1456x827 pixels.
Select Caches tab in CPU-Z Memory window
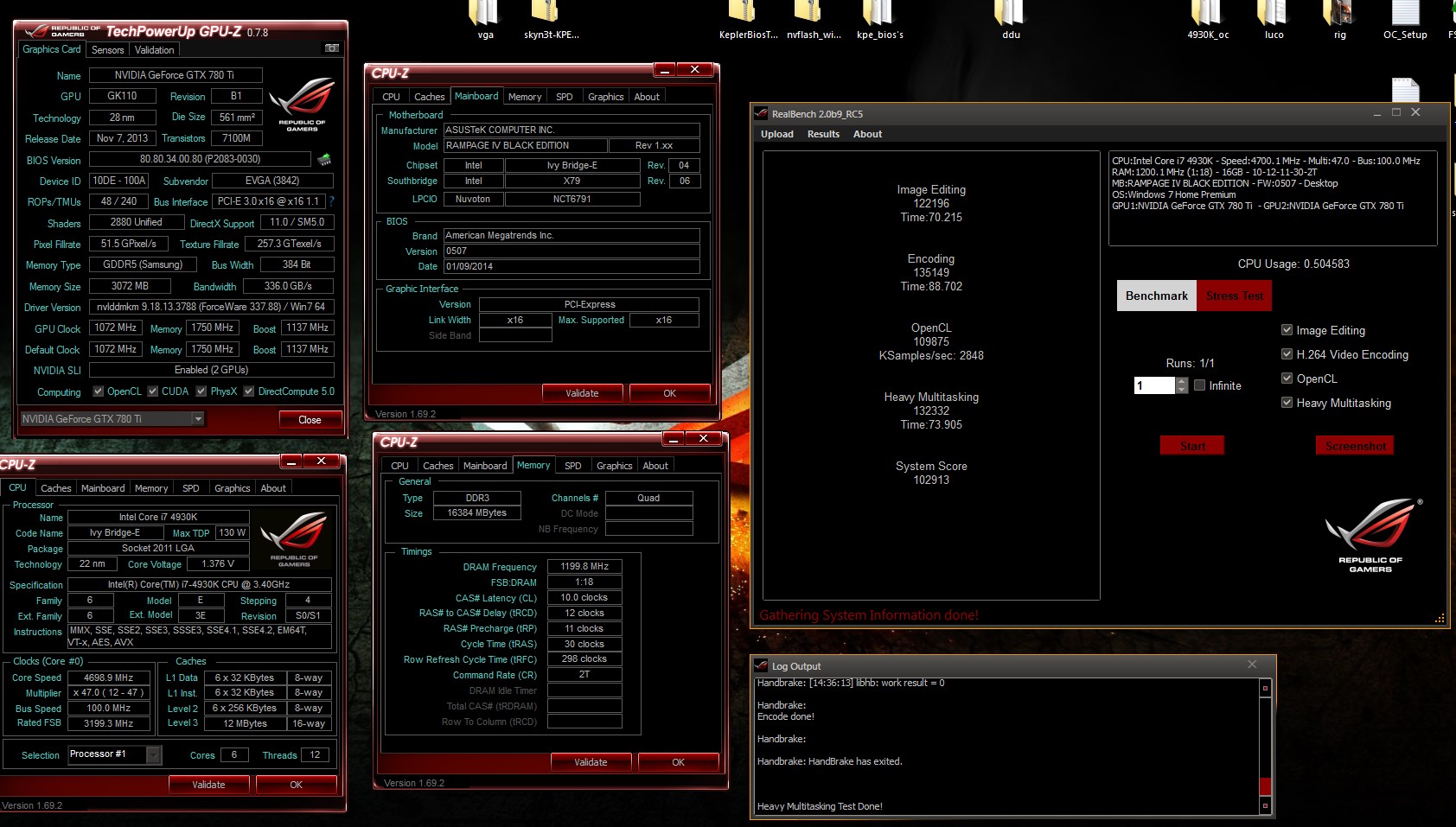(437, 466)
